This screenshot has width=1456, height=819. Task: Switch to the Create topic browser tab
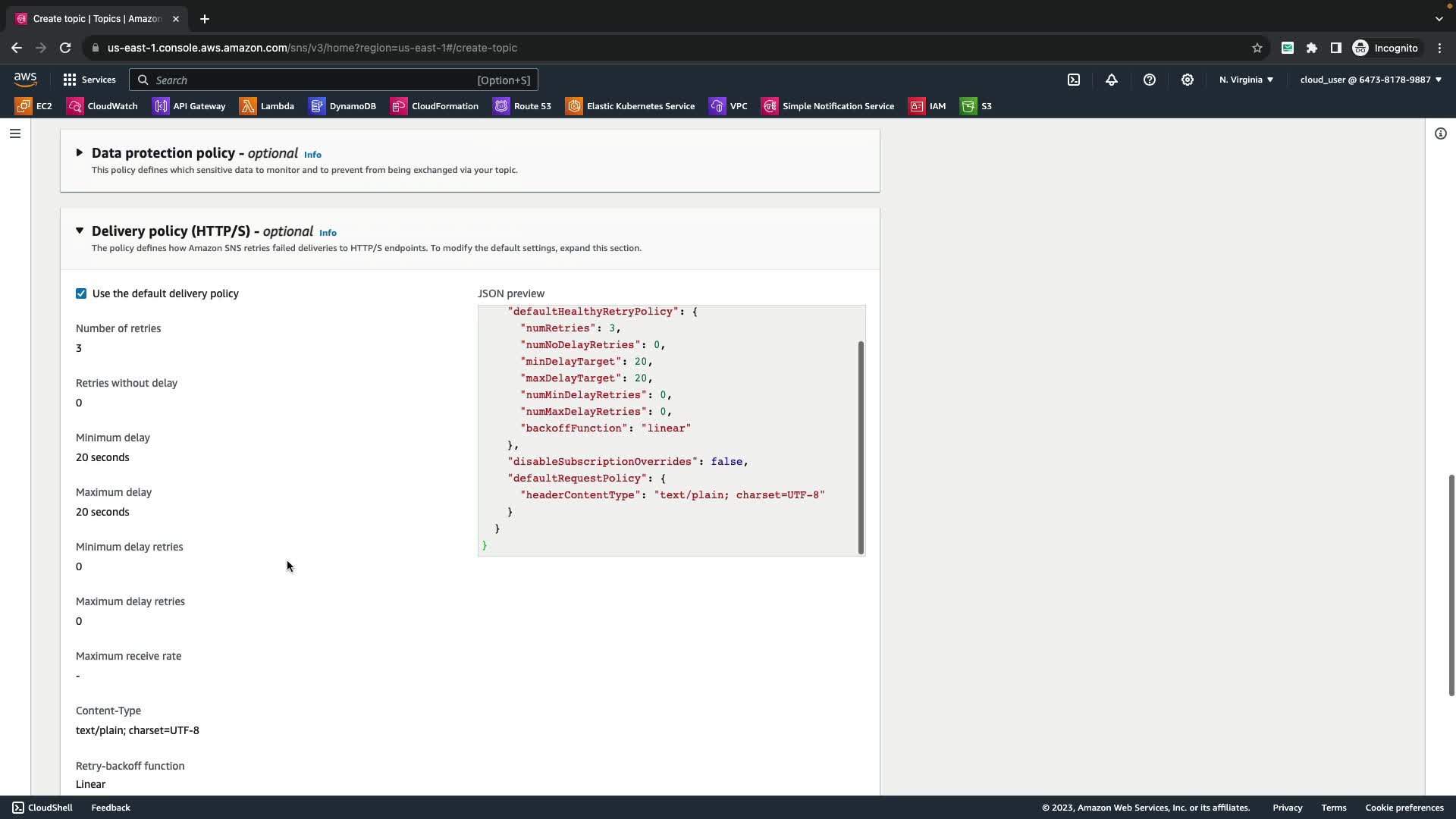click(x=97, y=18)
